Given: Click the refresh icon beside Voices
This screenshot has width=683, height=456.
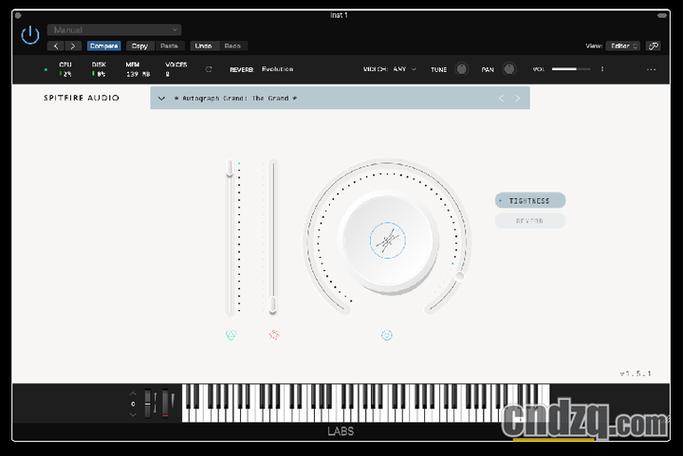Looking at the screenshot, I should [209, 69].
